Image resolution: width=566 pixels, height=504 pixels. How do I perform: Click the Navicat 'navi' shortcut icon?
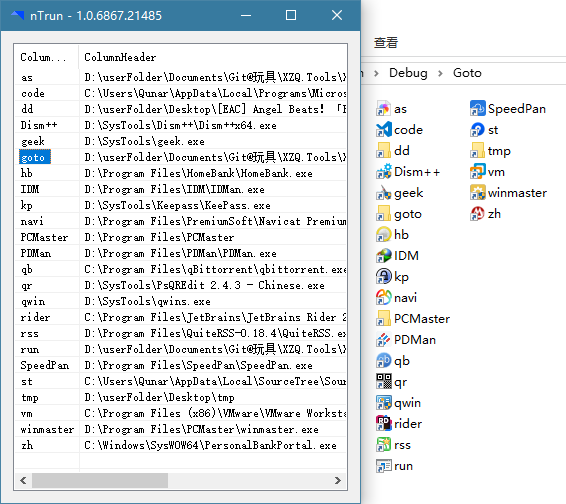coord(383,297)
